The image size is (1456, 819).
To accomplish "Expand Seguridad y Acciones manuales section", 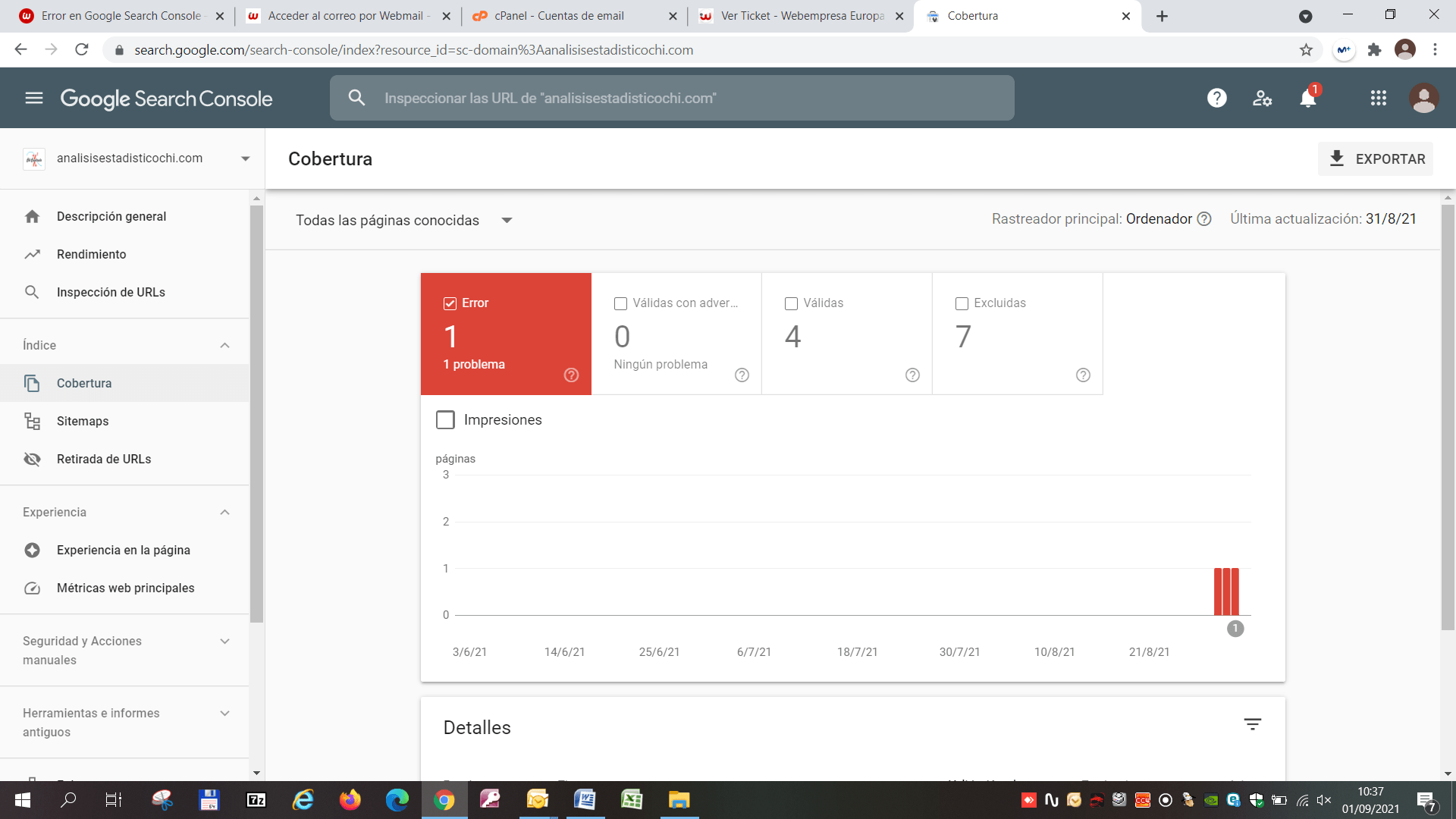I will (x=224, y=642).
